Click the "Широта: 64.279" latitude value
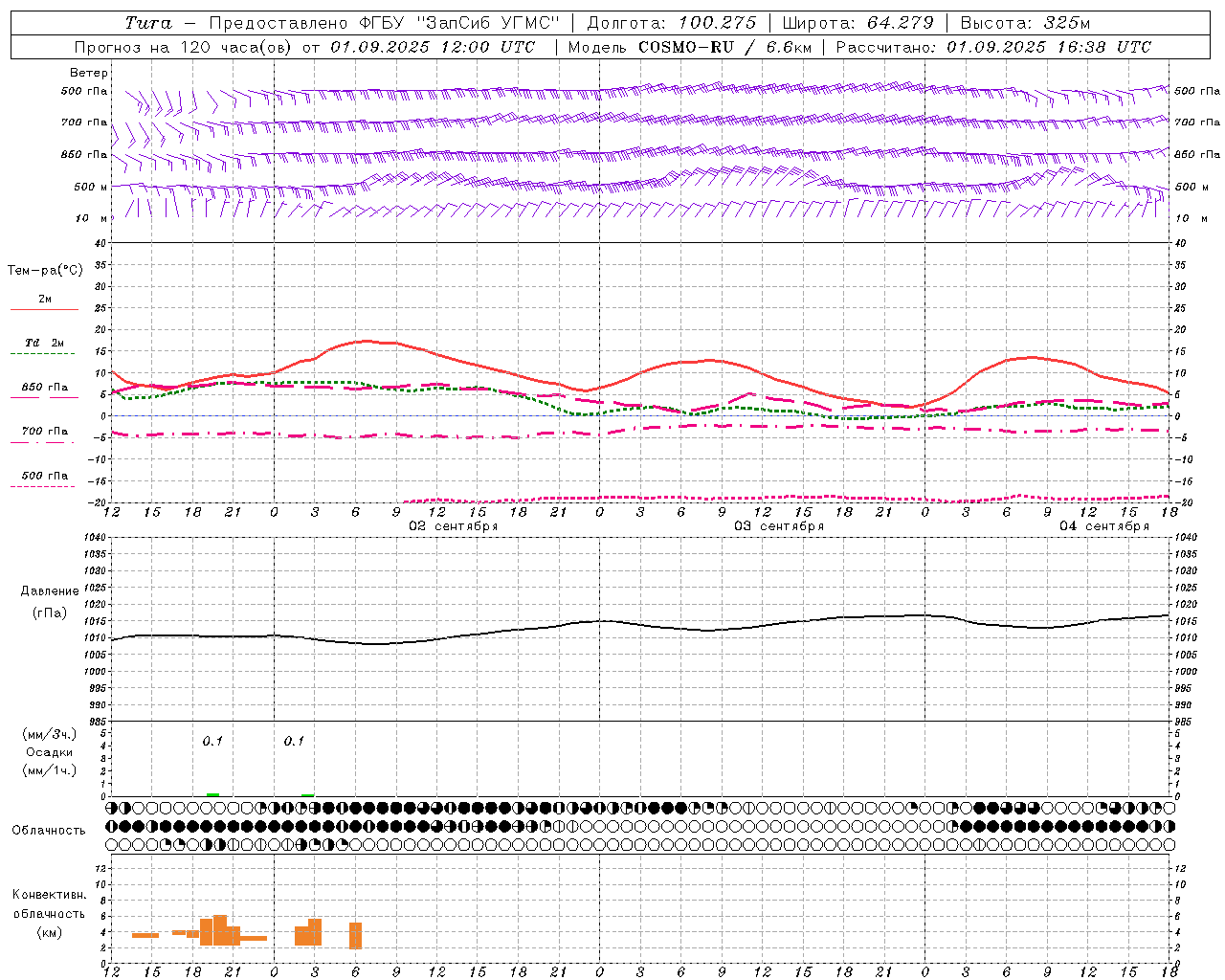1225x980 pixels. [x=857, y=23]
